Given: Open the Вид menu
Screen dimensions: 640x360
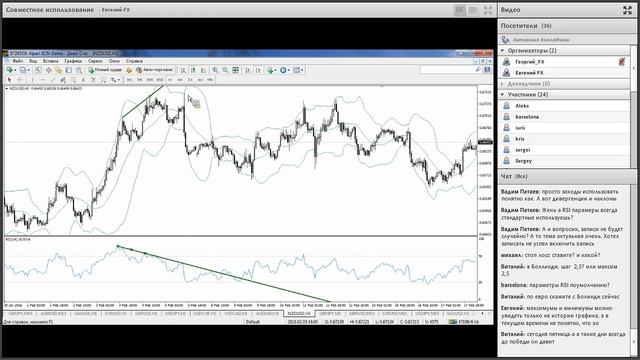Looking at the screenshot, I should click(x=33, y=61).
